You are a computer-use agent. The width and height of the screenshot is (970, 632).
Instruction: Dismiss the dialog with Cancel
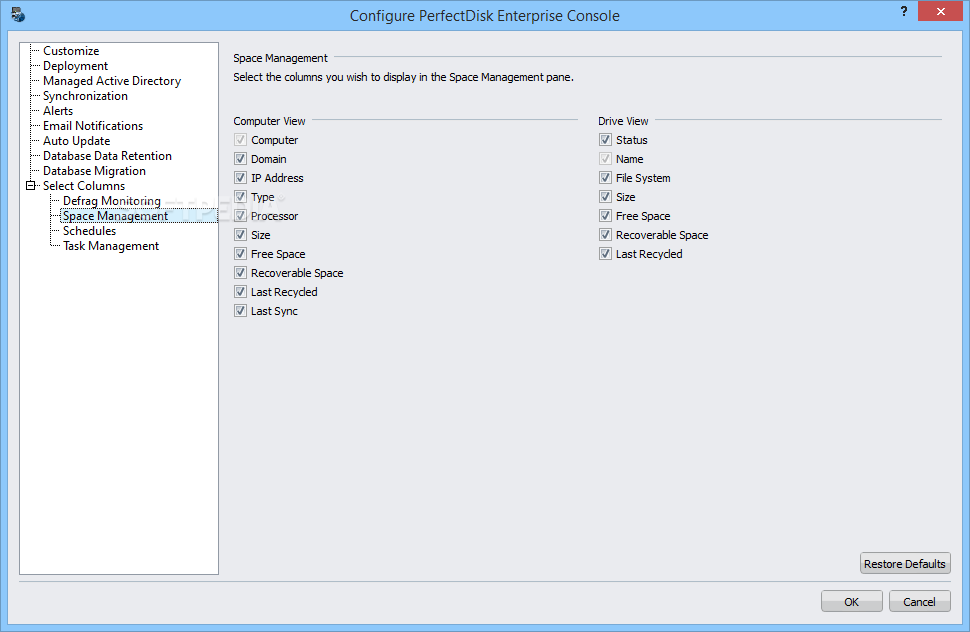point(919,602)
